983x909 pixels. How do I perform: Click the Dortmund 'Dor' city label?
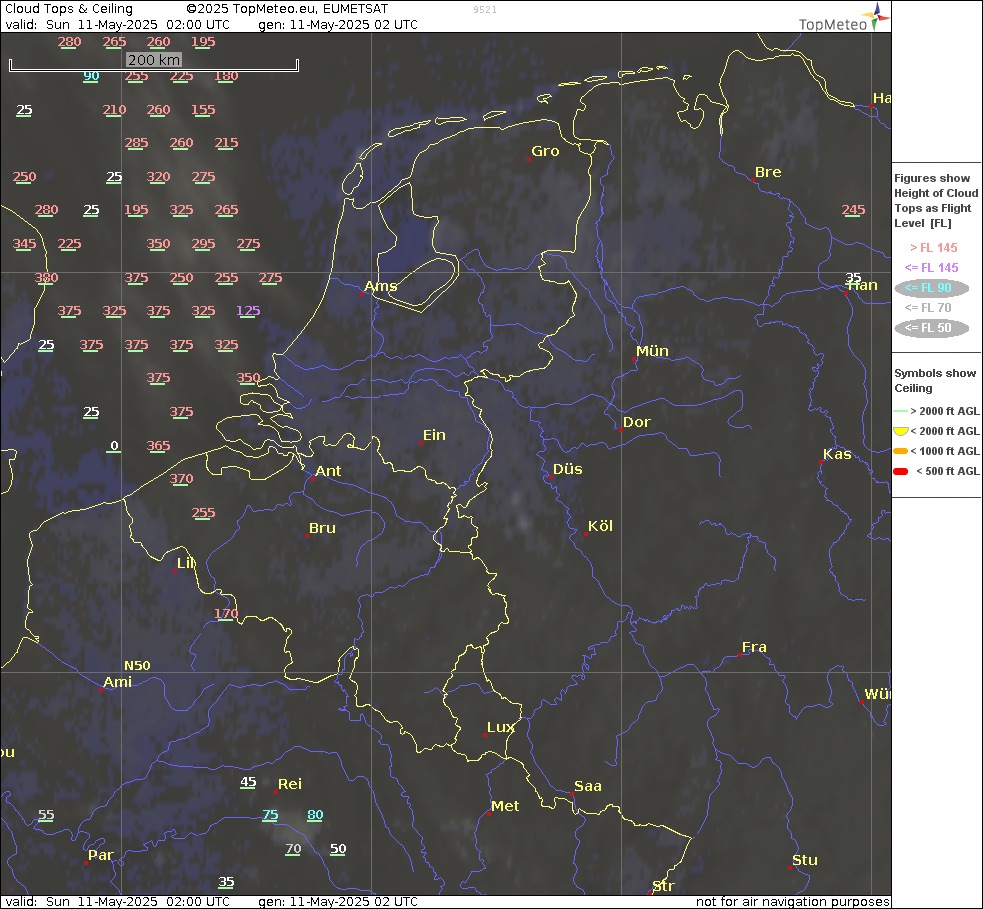(636, 423)
